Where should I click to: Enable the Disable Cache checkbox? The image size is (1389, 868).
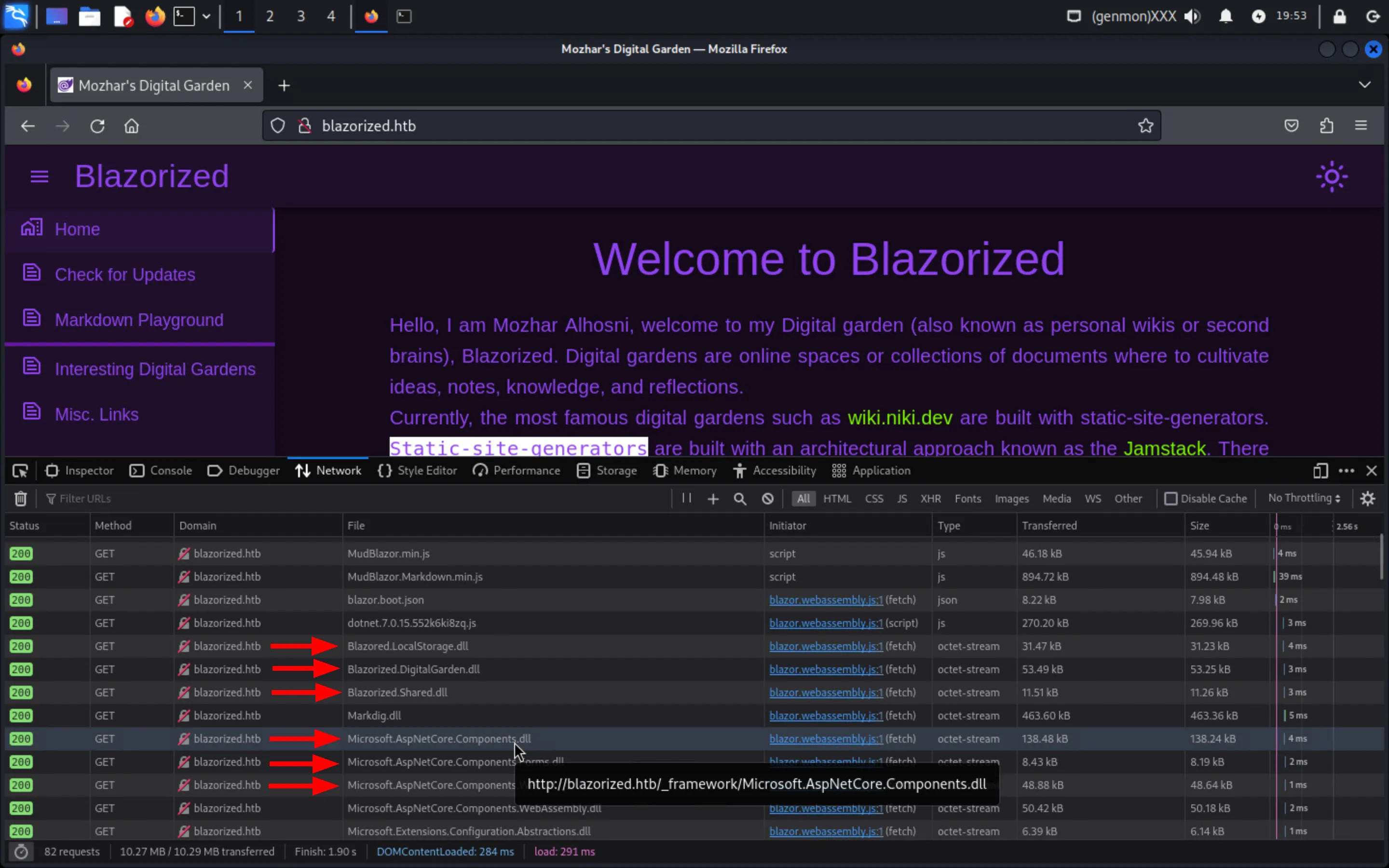[x=1171, y=498]
